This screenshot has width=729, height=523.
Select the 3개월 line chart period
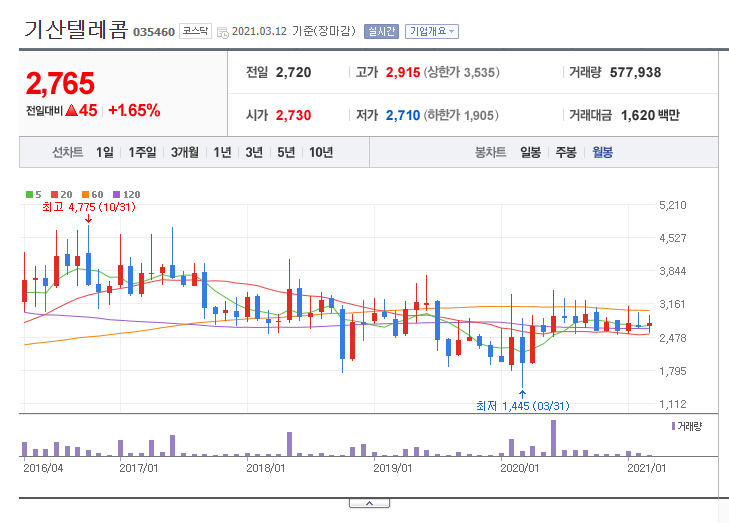[x=185, y=152]
